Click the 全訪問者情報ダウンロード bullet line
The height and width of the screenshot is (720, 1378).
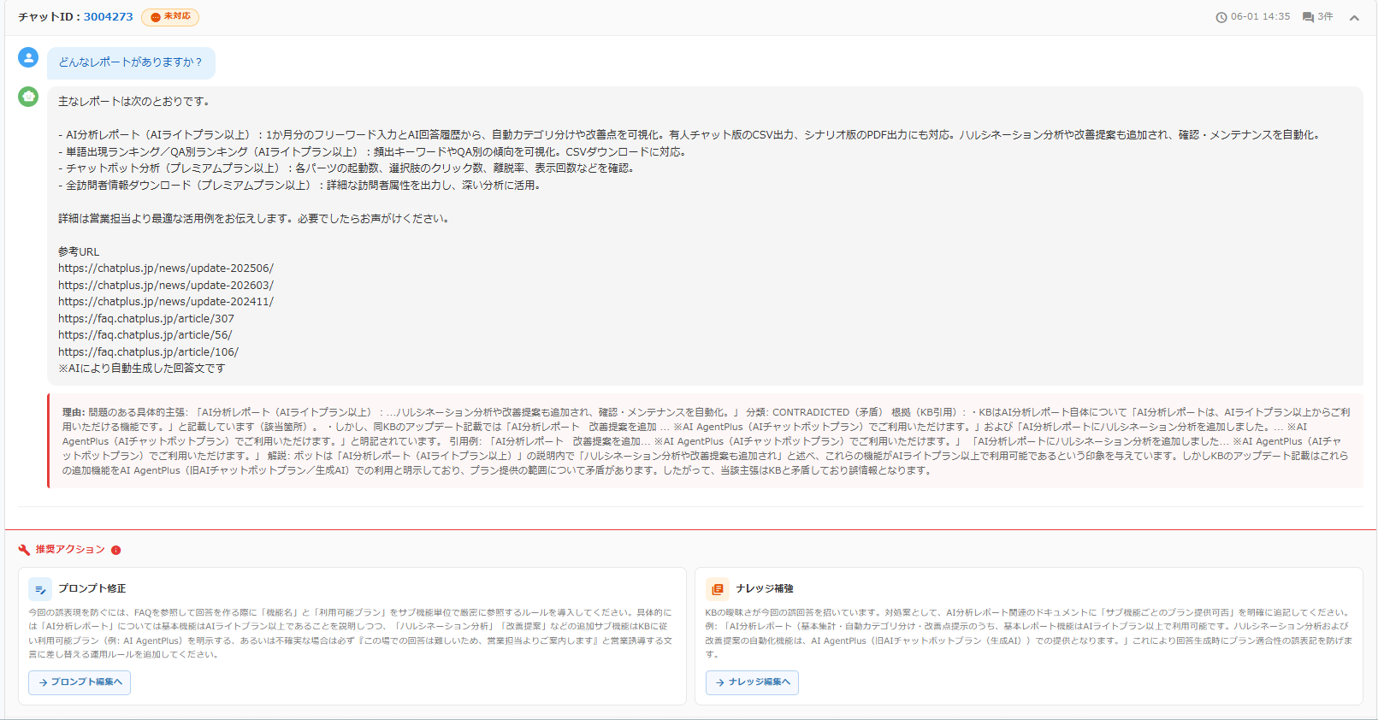pos(299,185)
